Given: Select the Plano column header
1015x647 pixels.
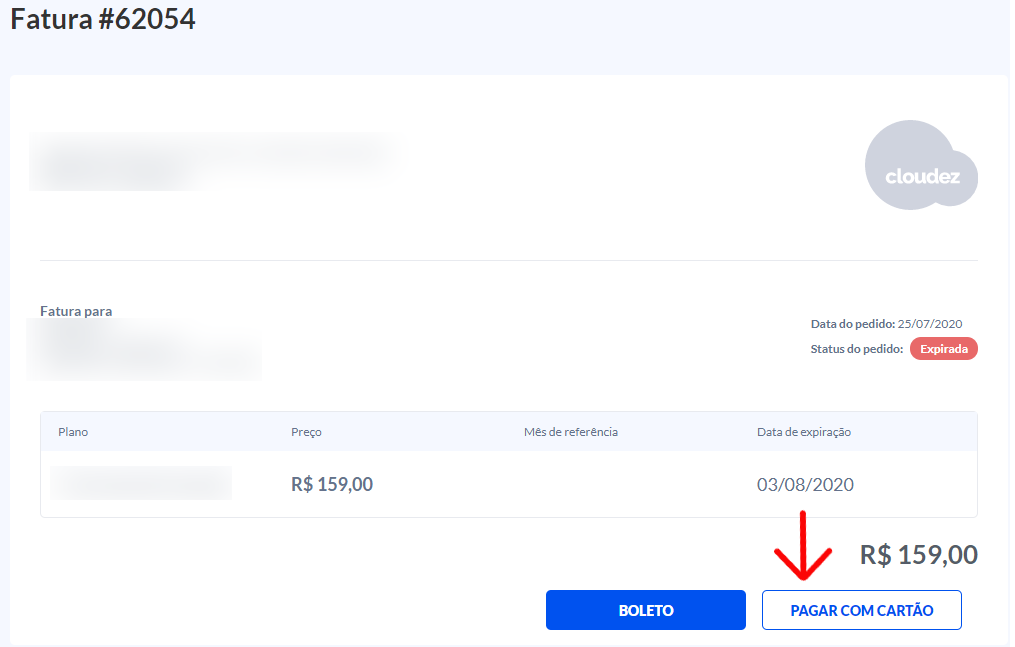Looking at the screenshot, I should click(x=73, y=432).
